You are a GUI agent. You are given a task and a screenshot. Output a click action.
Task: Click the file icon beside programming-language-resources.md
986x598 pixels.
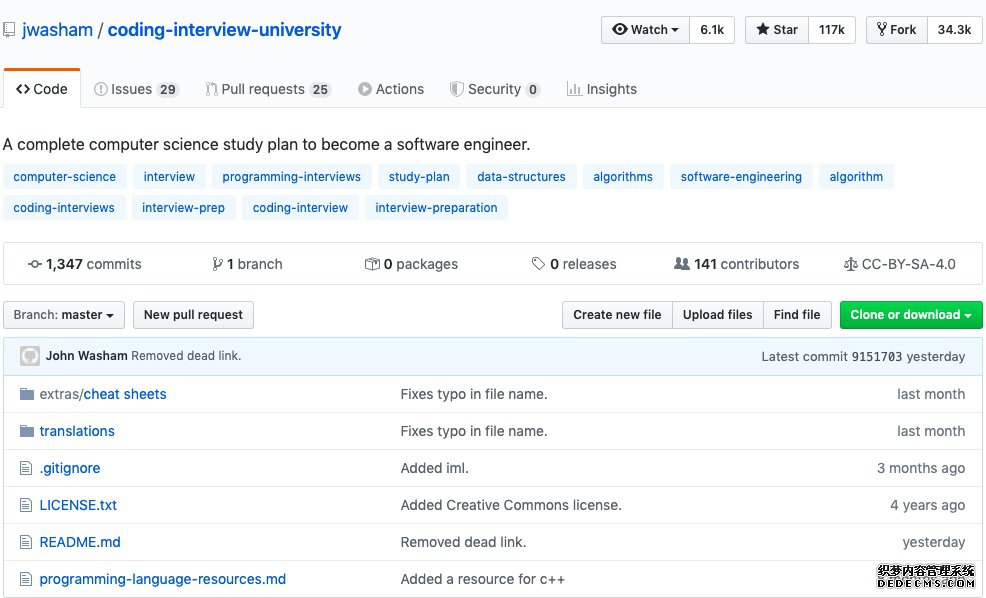coord(26,579)
